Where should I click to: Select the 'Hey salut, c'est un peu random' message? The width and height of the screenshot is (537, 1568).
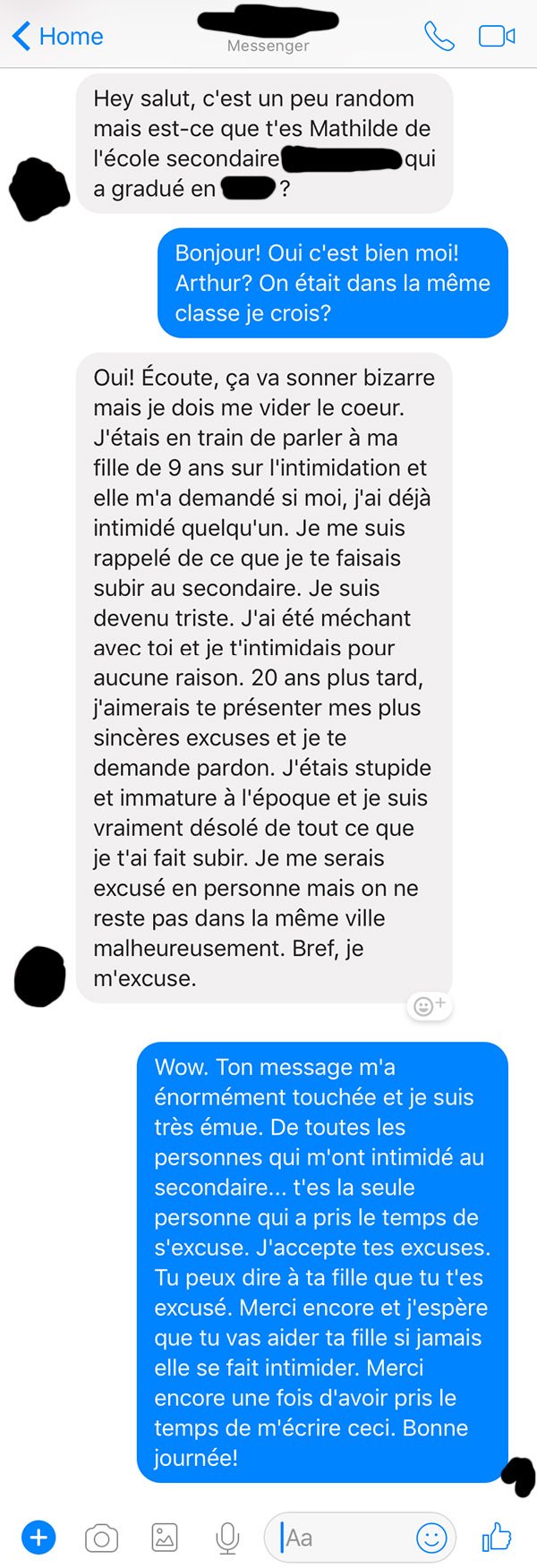[264, 143]
